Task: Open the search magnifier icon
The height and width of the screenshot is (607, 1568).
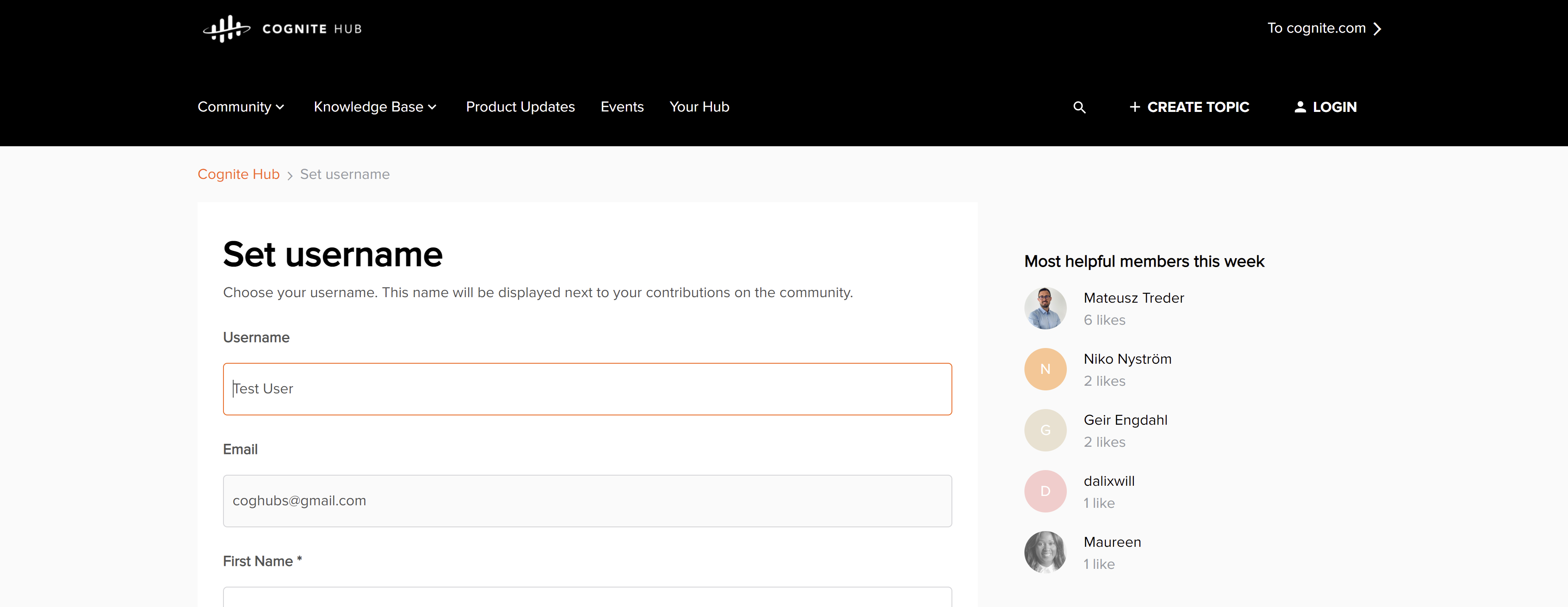Action: coord(1079,107)
